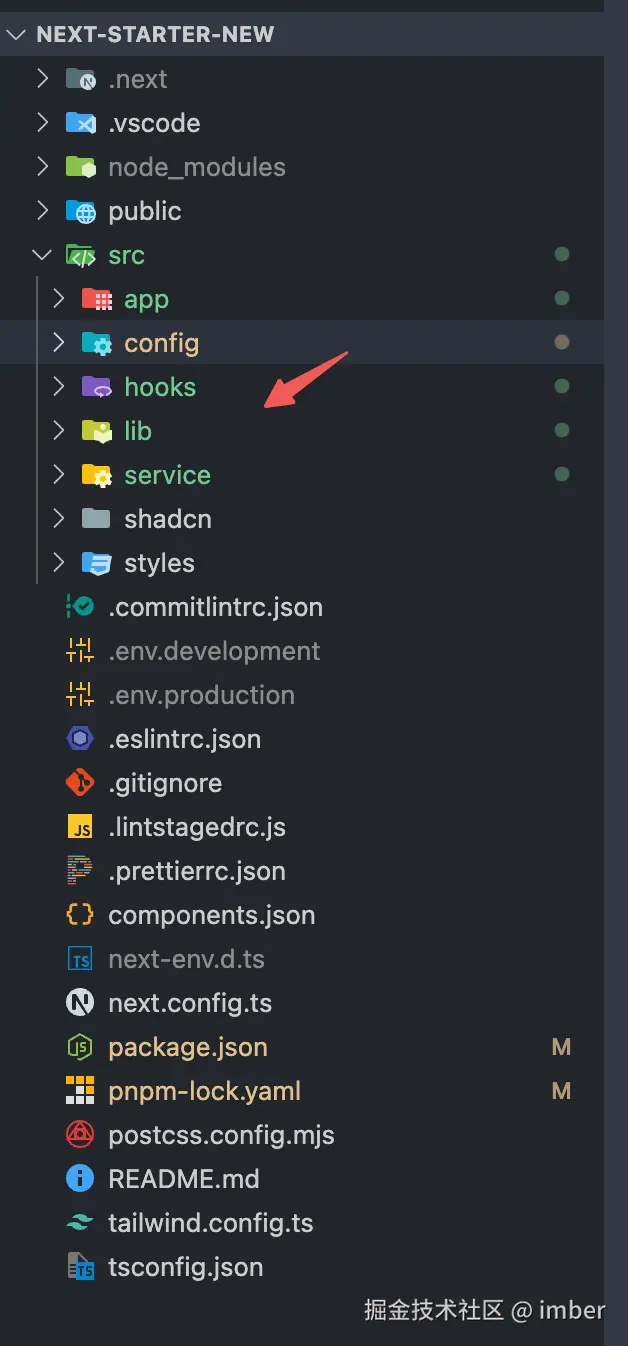Collapse the NEXT-STARTER-NEW project root
This screenshot has width=628, height=1346.
click(16, 35)
